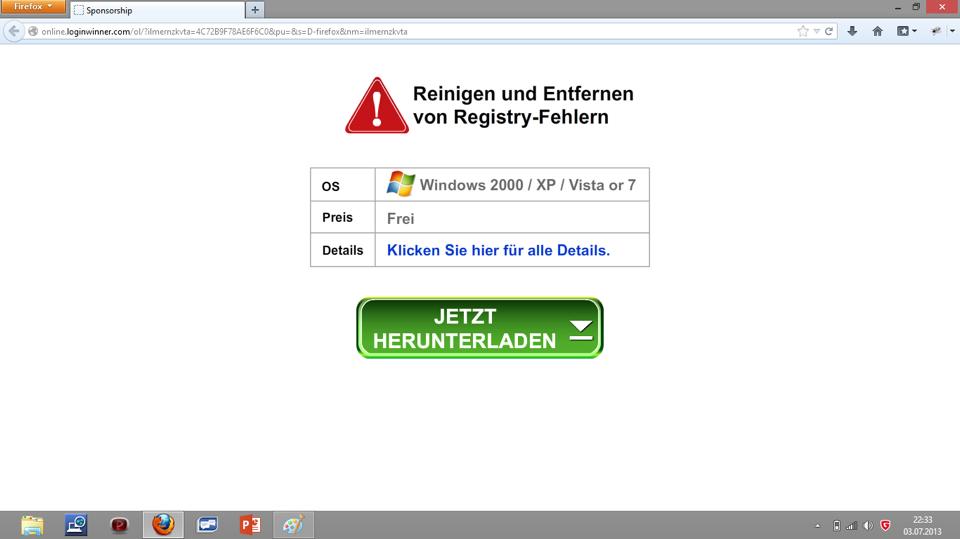The height and width of the screenshot is (539, 960).
Task: Bookmark this page with the star icon
Action: 802,31
